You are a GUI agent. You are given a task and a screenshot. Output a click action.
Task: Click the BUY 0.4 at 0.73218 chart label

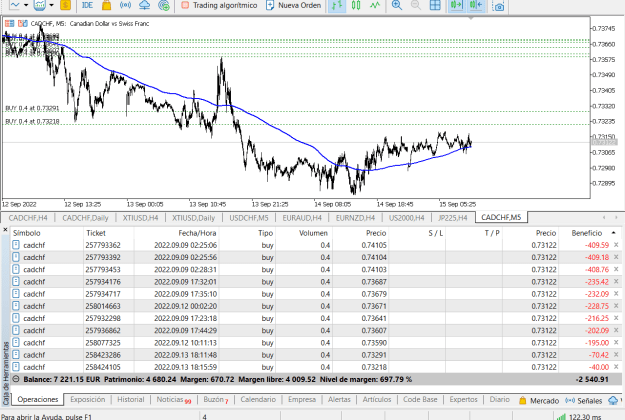pos(32,121)
